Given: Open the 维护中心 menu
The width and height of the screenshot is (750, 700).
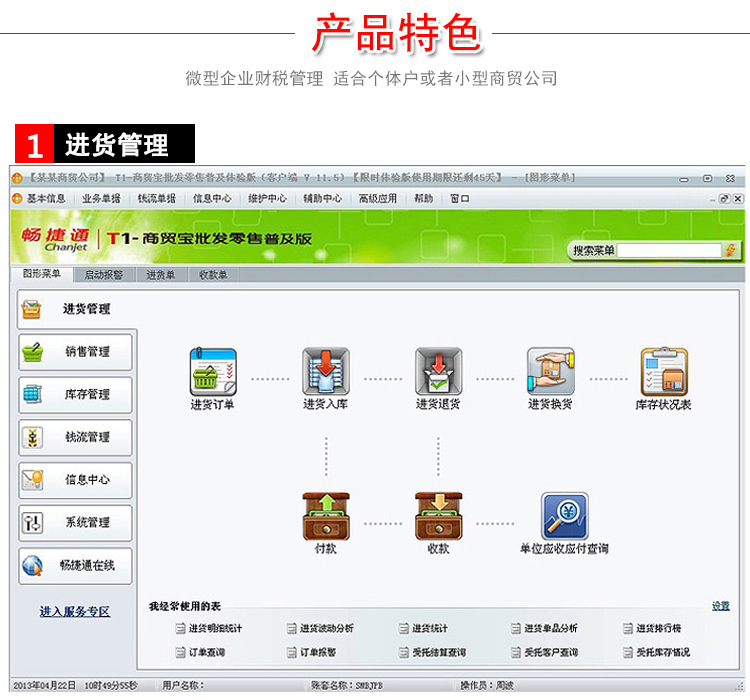Looking at the screenshot, I should coord(267,199).
